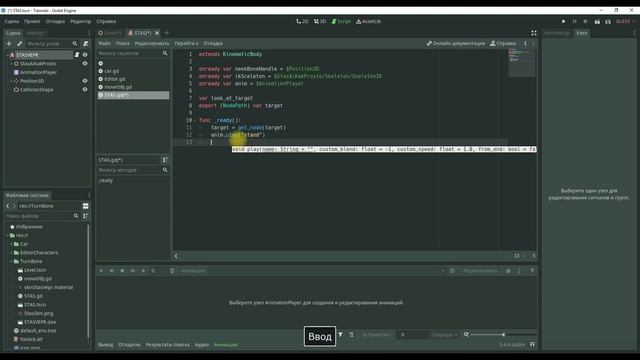Image resolution: width=640 pixels, height=360 pixels.
Task: Open the Редактор menu
Action: (x=80, y=21)
